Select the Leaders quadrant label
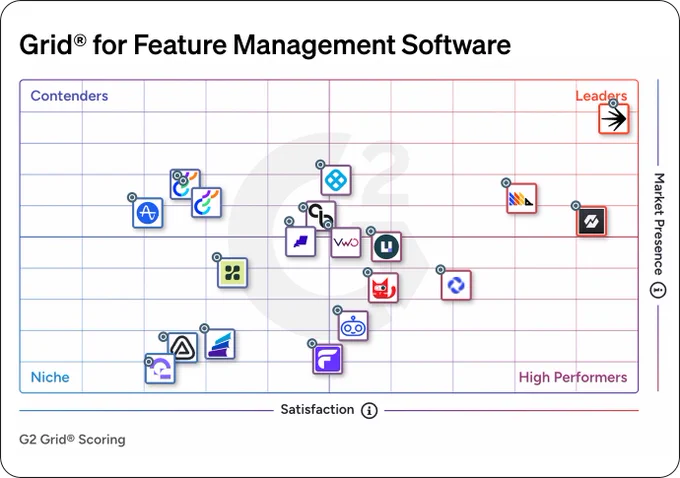This screenshot has height=478, width=680. point(601,96)
